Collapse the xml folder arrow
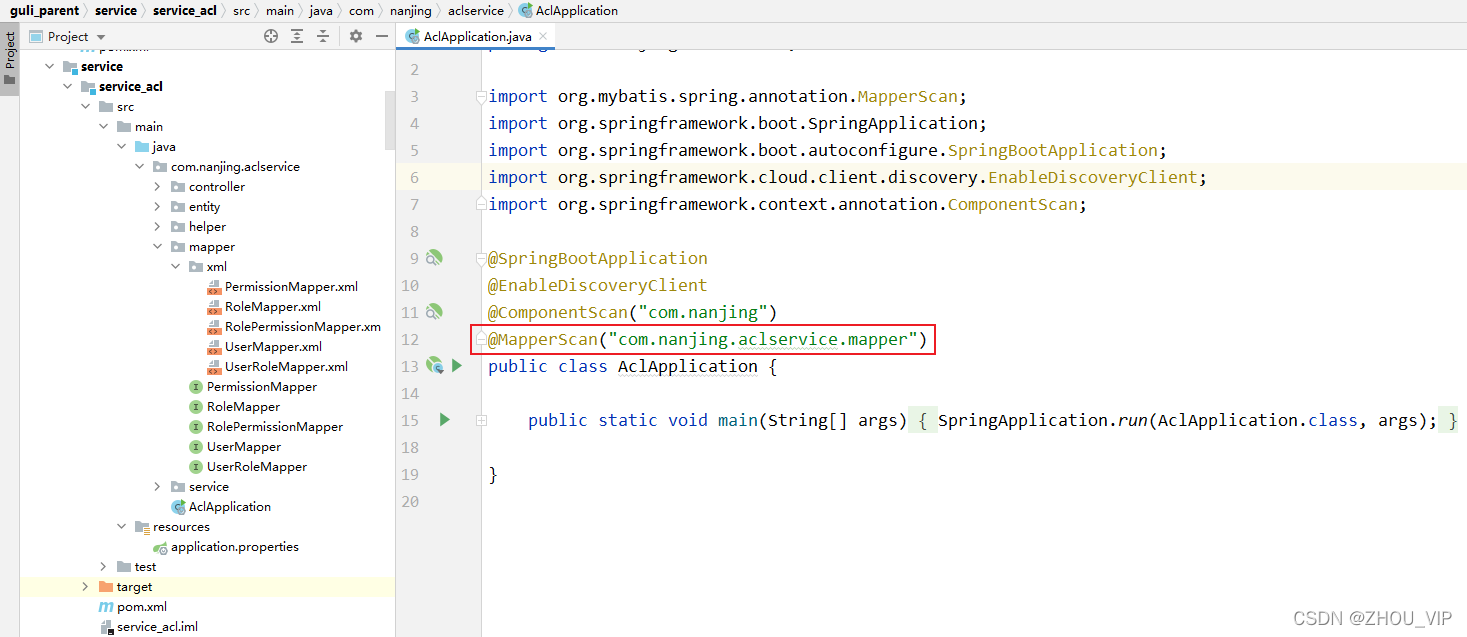The width and height of the screenshot is (1467, 637). [175, 267]
